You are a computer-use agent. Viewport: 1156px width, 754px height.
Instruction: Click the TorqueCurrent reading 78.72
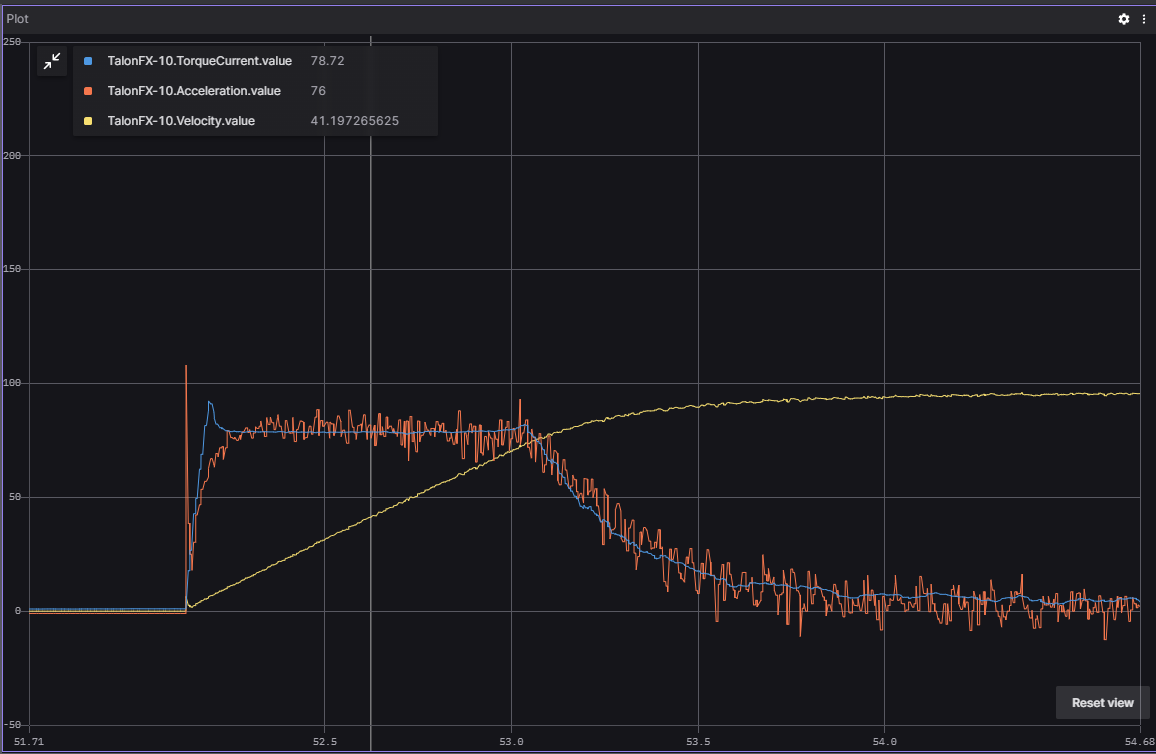(x=327, y=61)
